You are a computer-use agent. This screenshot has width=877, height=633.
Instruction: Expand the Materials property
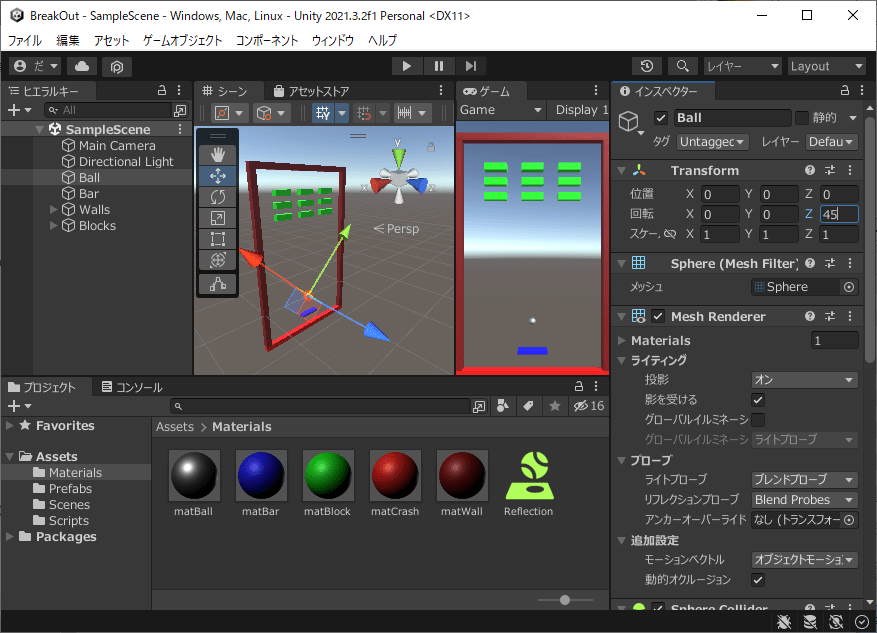[x=621, y=341]
